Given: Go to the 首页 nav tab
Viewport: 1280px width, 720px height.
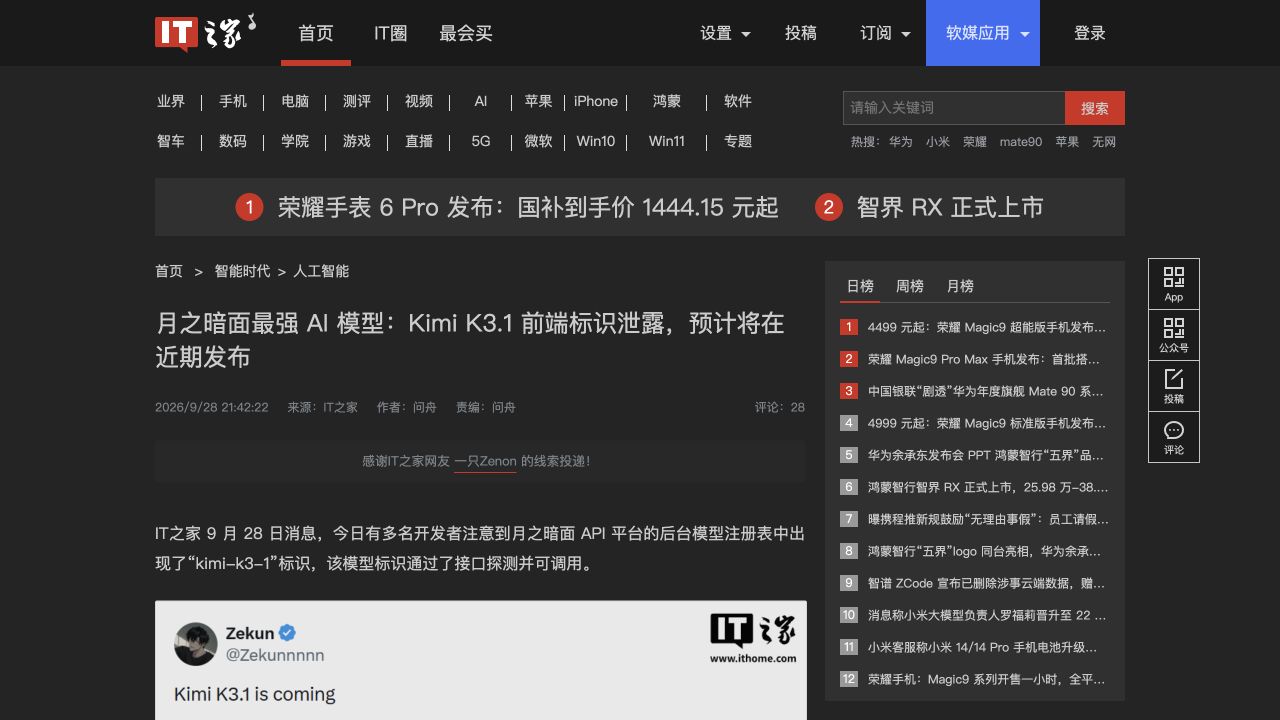Looking at the screenshot, I should [x=316, y=33].
